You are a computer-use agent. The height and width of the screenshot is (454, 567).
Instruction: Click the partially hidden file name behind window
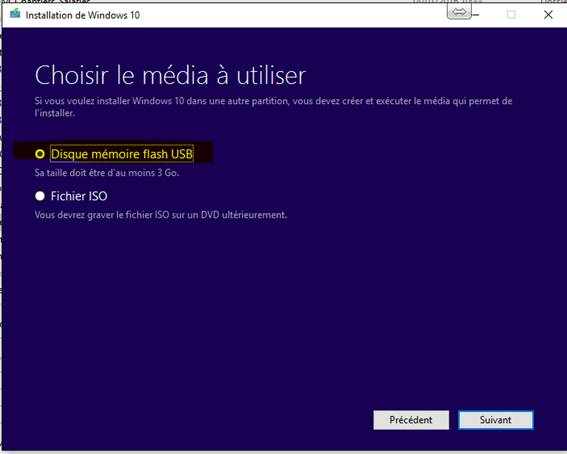(x=54, y=2)
